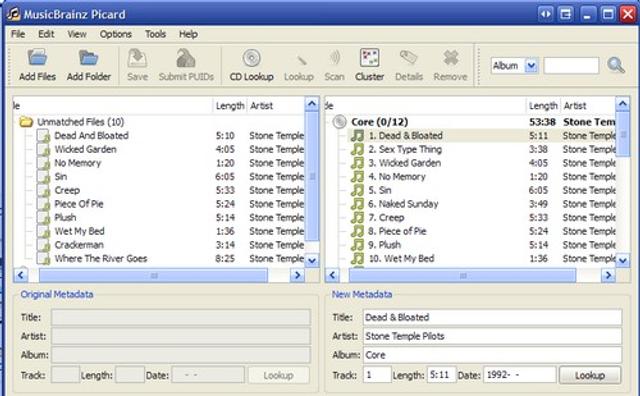Click the New Metadata Track field

pyautogui.click(x=377, y=375)
